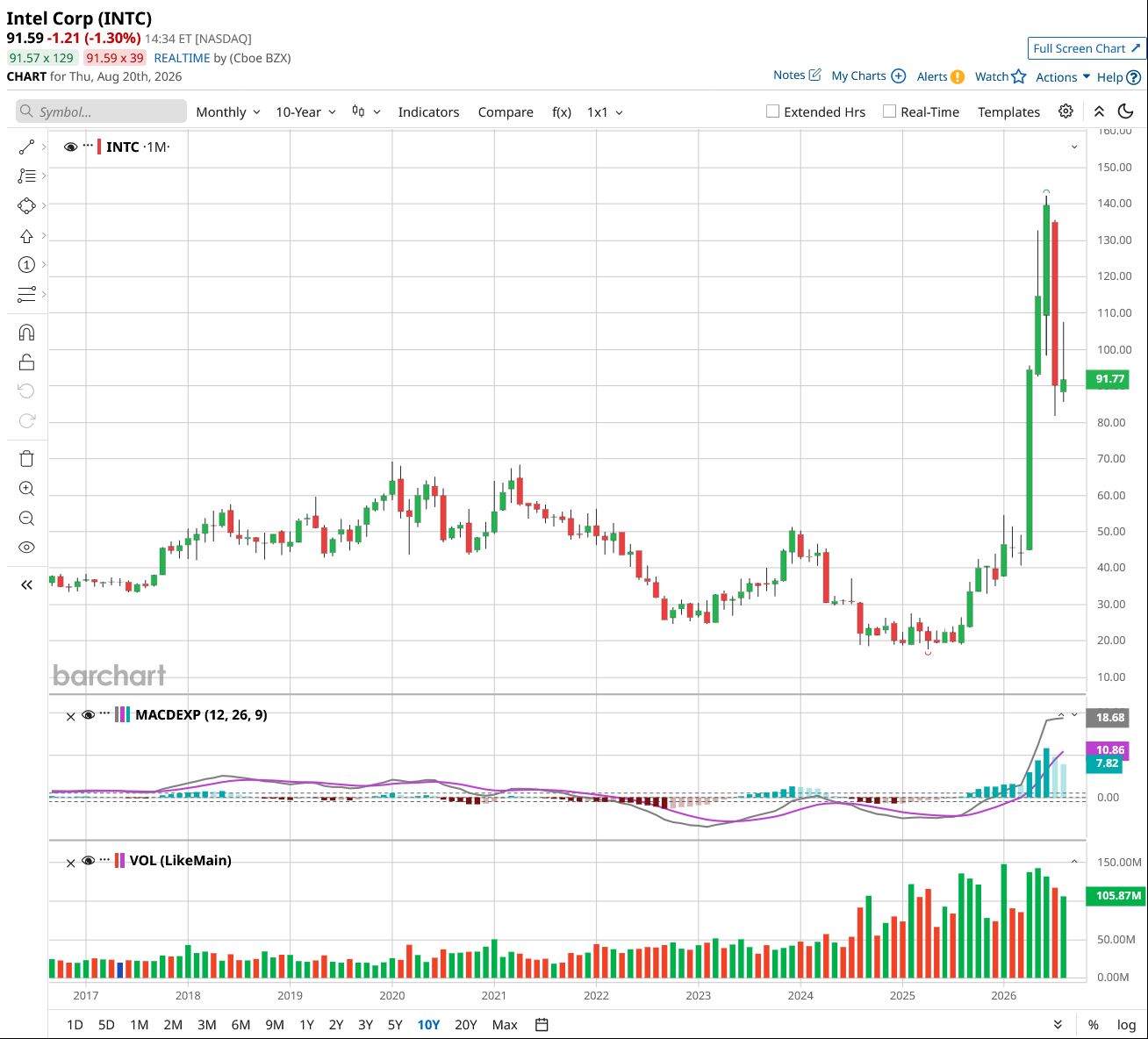Screen dimensions: 1148x1039
Task: Open the chart type dropdown
Action: coord(366,111)
